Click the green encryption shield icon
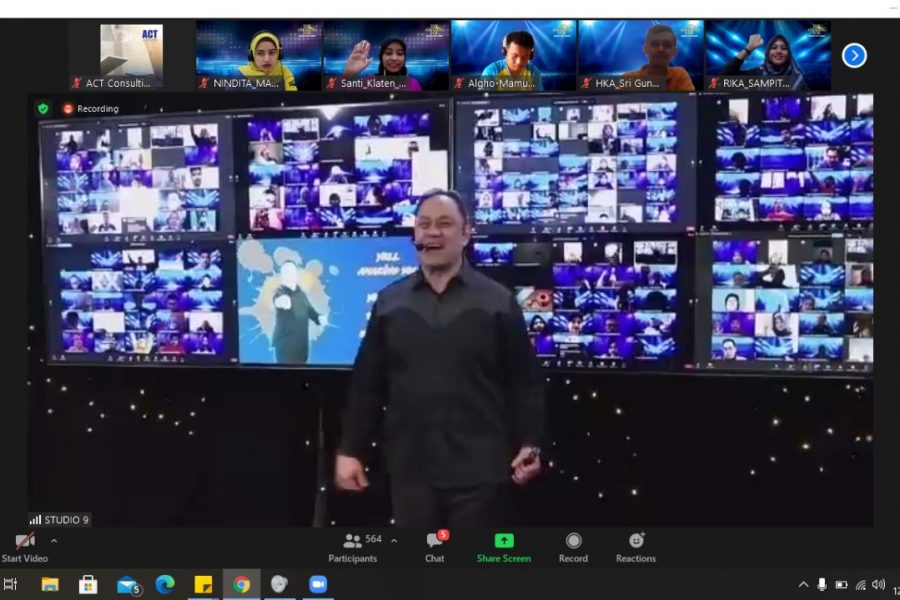The image size is (900, 600). tap(43, 108)
